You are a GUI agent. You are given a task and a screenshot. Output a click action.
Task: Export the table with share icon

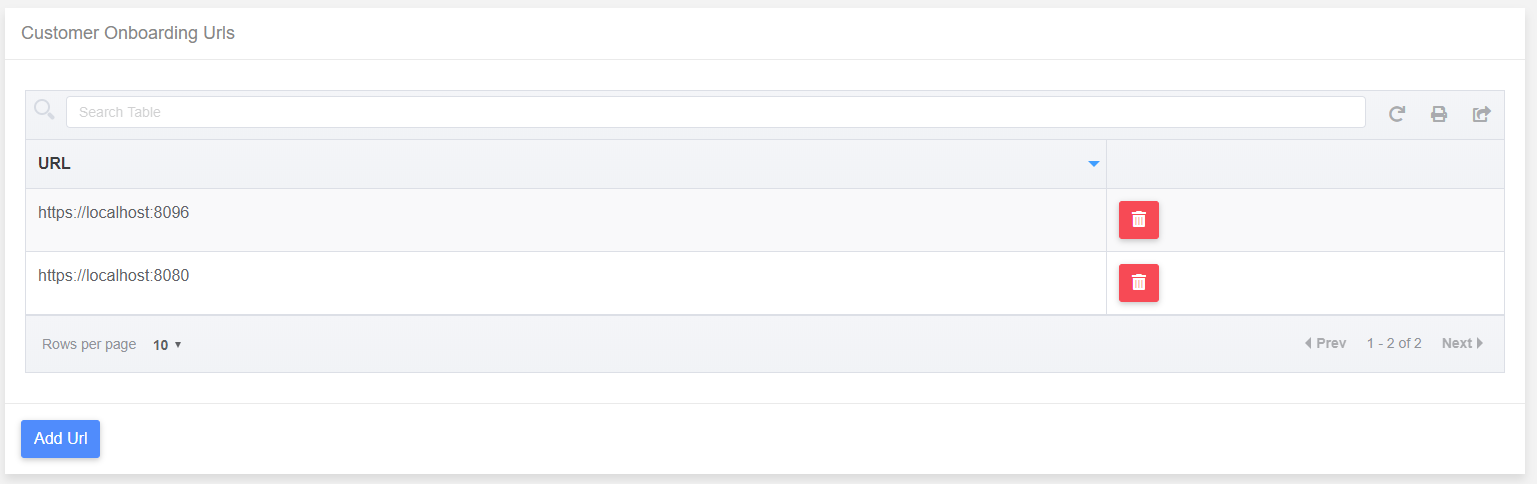pos(1481,114)
